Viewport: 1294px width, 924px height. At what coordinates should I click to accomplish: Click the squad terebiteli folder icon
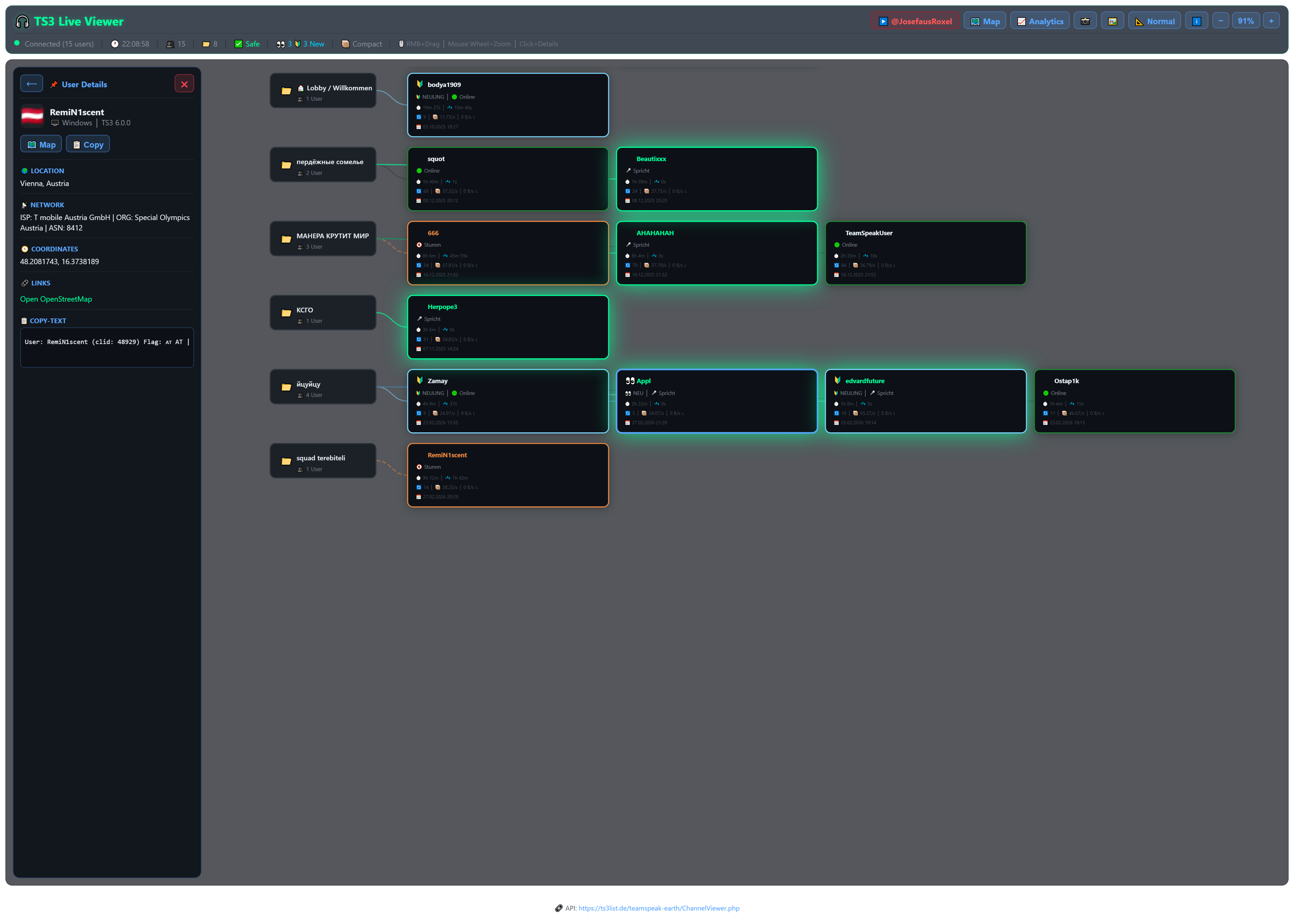(x=286, y=461)
